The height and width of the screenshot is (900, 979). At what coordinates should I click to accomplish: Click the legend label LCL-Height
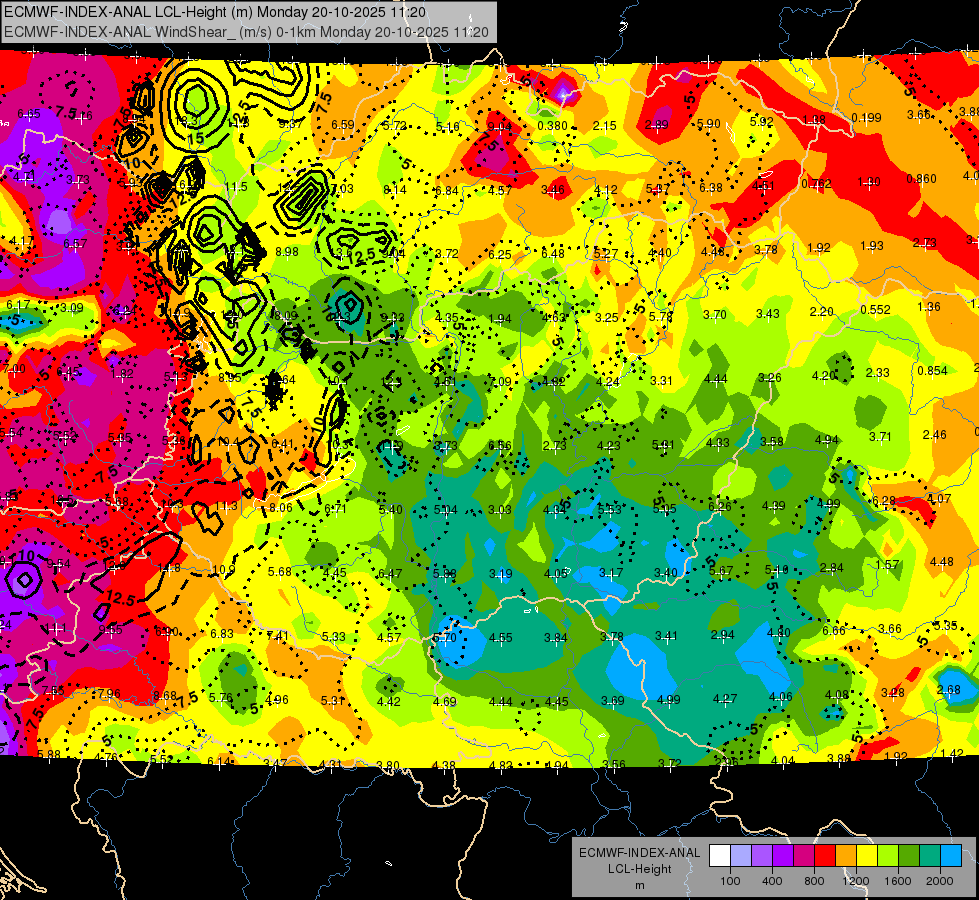[639, 869]
